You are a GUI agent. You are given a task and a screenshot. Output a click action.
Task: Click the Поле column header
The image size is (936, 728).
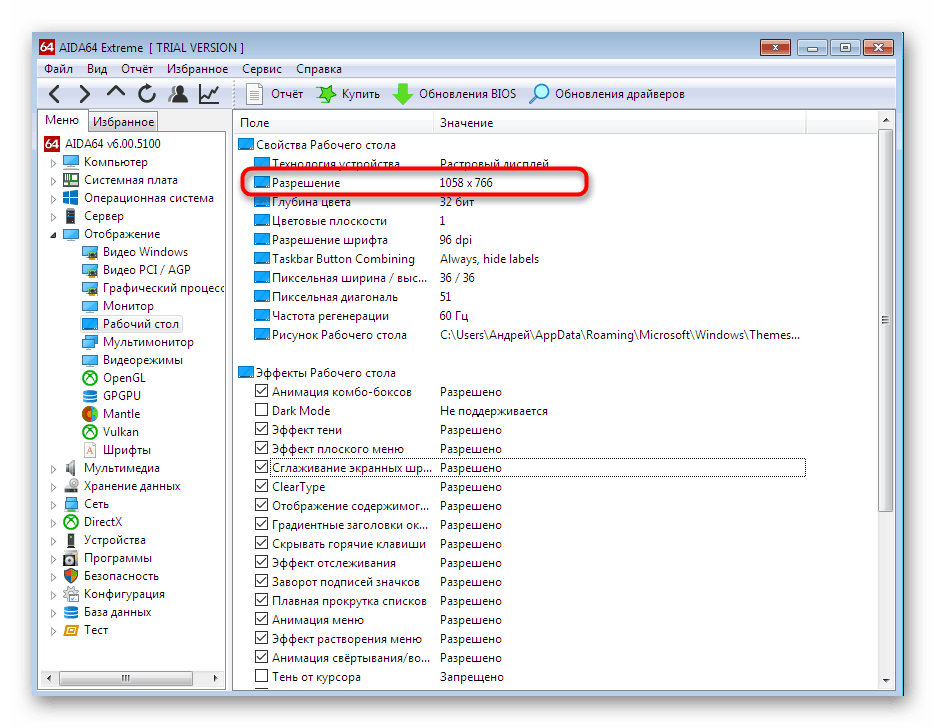click(333, 123)
